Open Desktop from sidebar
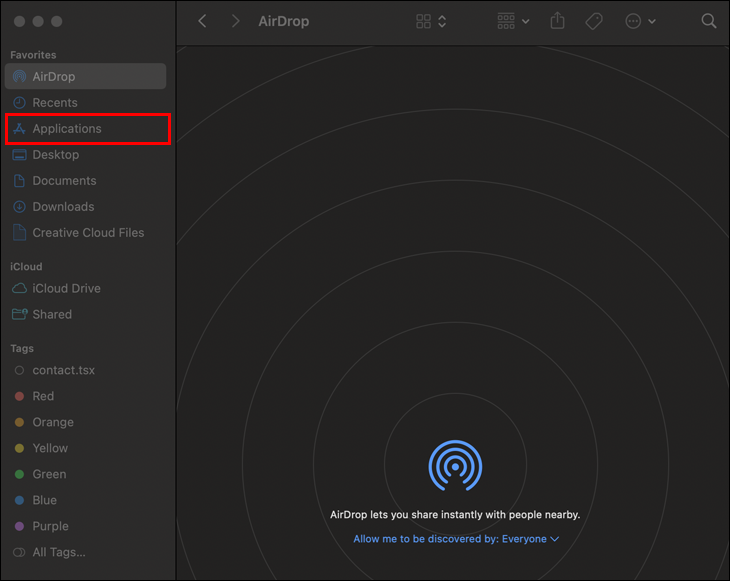 pyautogui.click(x=85, y=155)
